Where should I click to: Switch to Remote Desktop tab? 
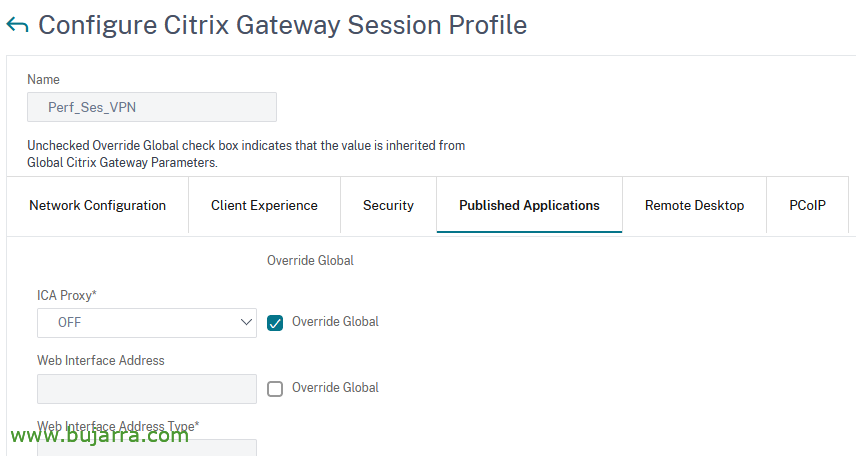coord(694,205)
